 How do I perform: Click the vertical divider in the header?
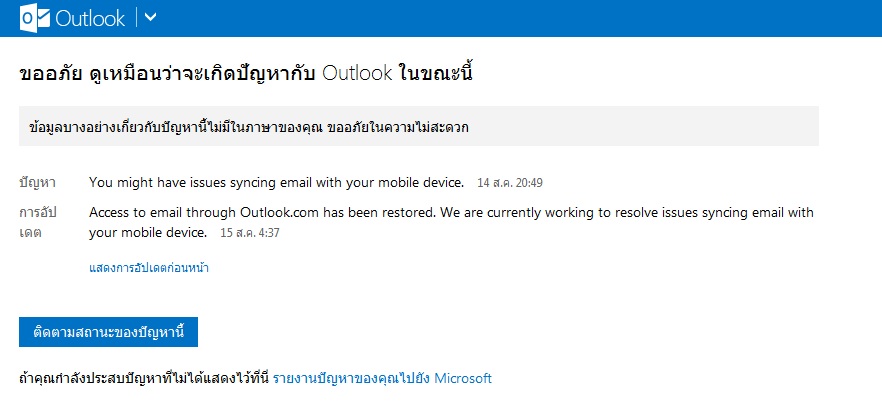tap(135, 18)
